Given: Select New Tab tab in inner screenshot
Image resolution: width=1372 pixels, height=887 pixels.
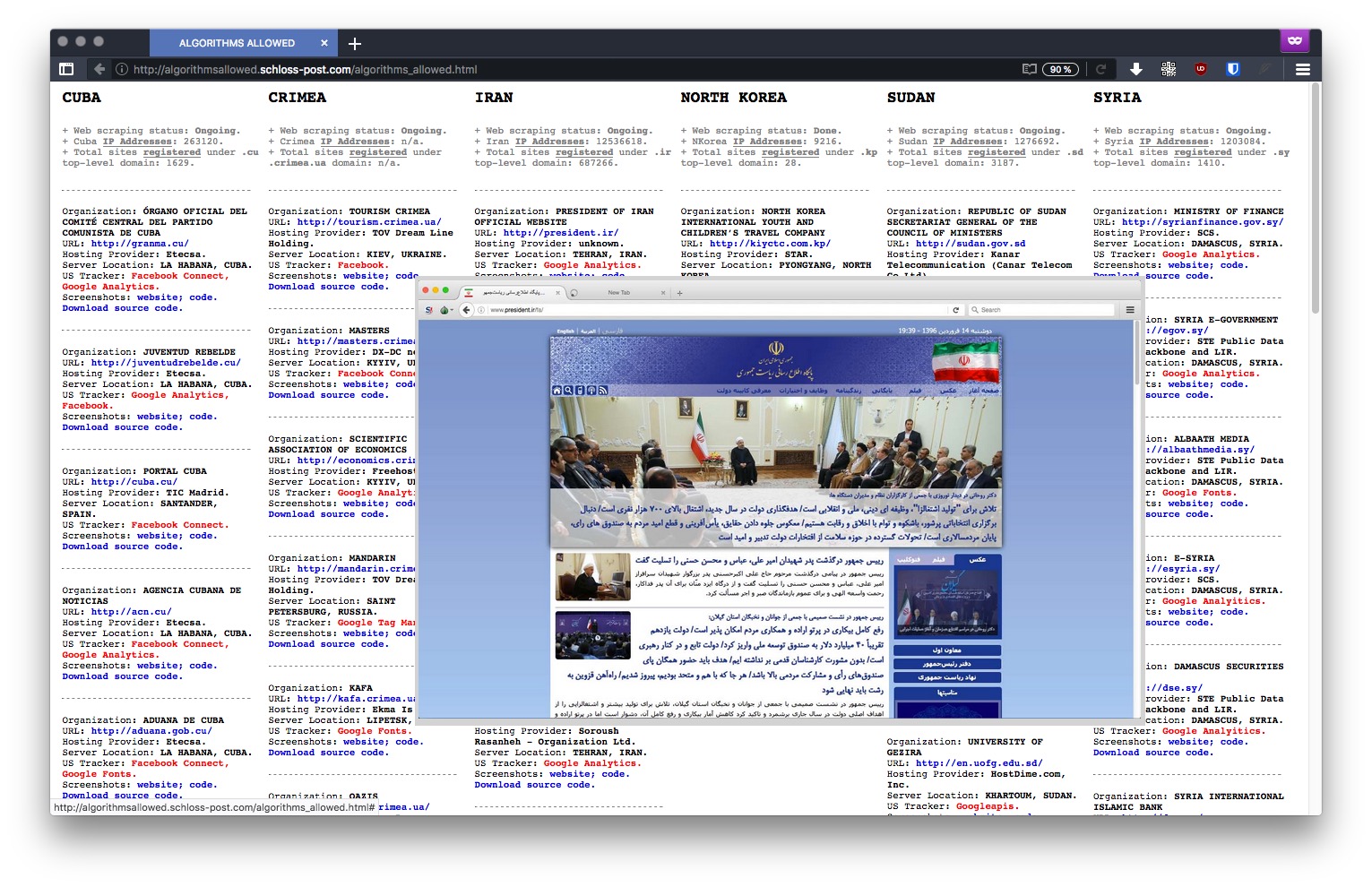Looking at the screenshot, I should pos(618,292).
